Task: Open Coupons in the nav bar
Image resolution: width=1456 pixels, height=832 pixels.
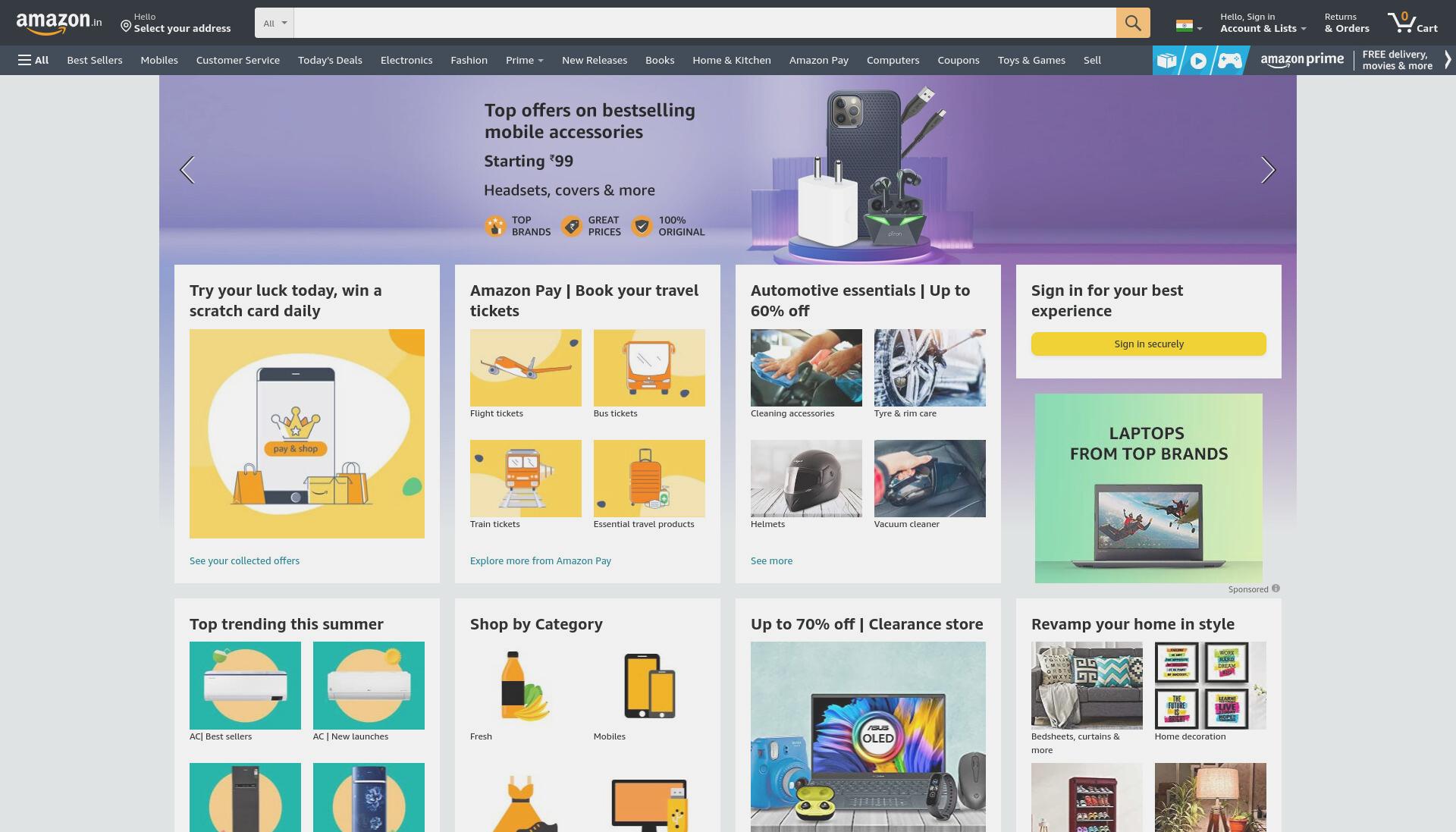Action: (959, 60)
